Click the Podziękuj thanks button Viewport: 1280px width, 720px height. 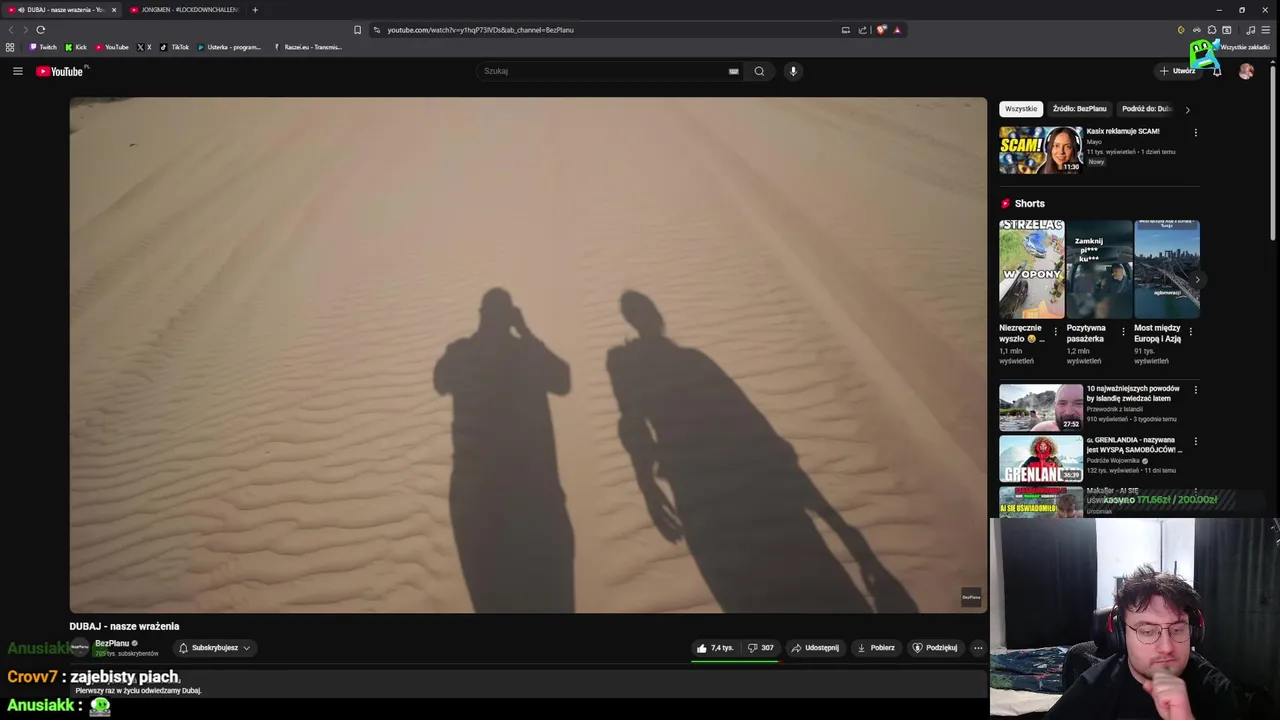click(935, 648)
